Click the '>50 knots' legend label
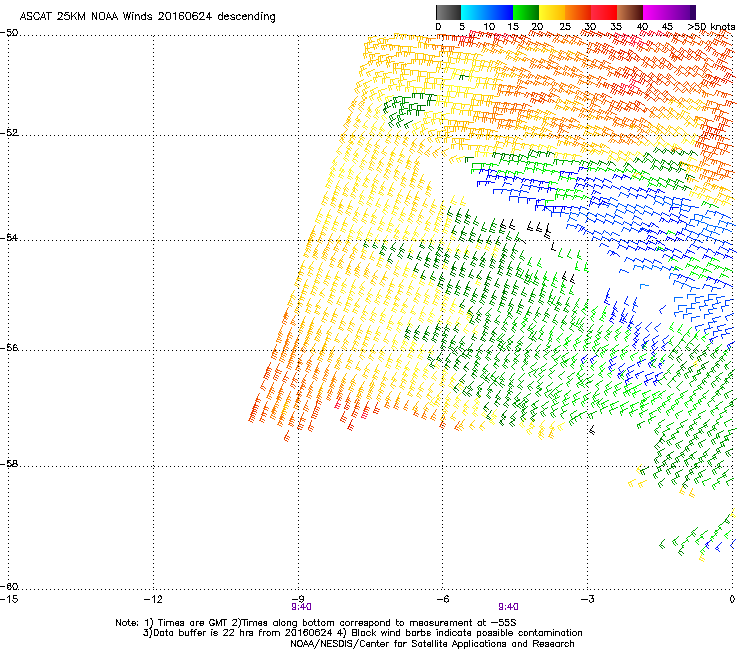The height and width of the screenshot is (650, 740). 711,27
